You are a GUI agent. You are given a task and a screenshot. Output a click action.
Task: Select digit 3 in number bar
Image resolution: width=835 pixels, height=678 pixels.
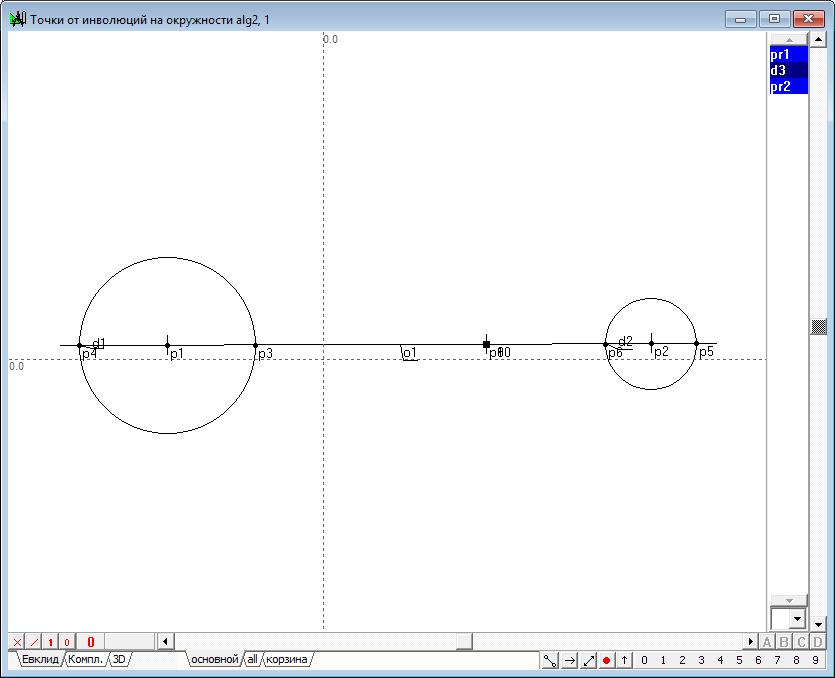pos(701,660)
